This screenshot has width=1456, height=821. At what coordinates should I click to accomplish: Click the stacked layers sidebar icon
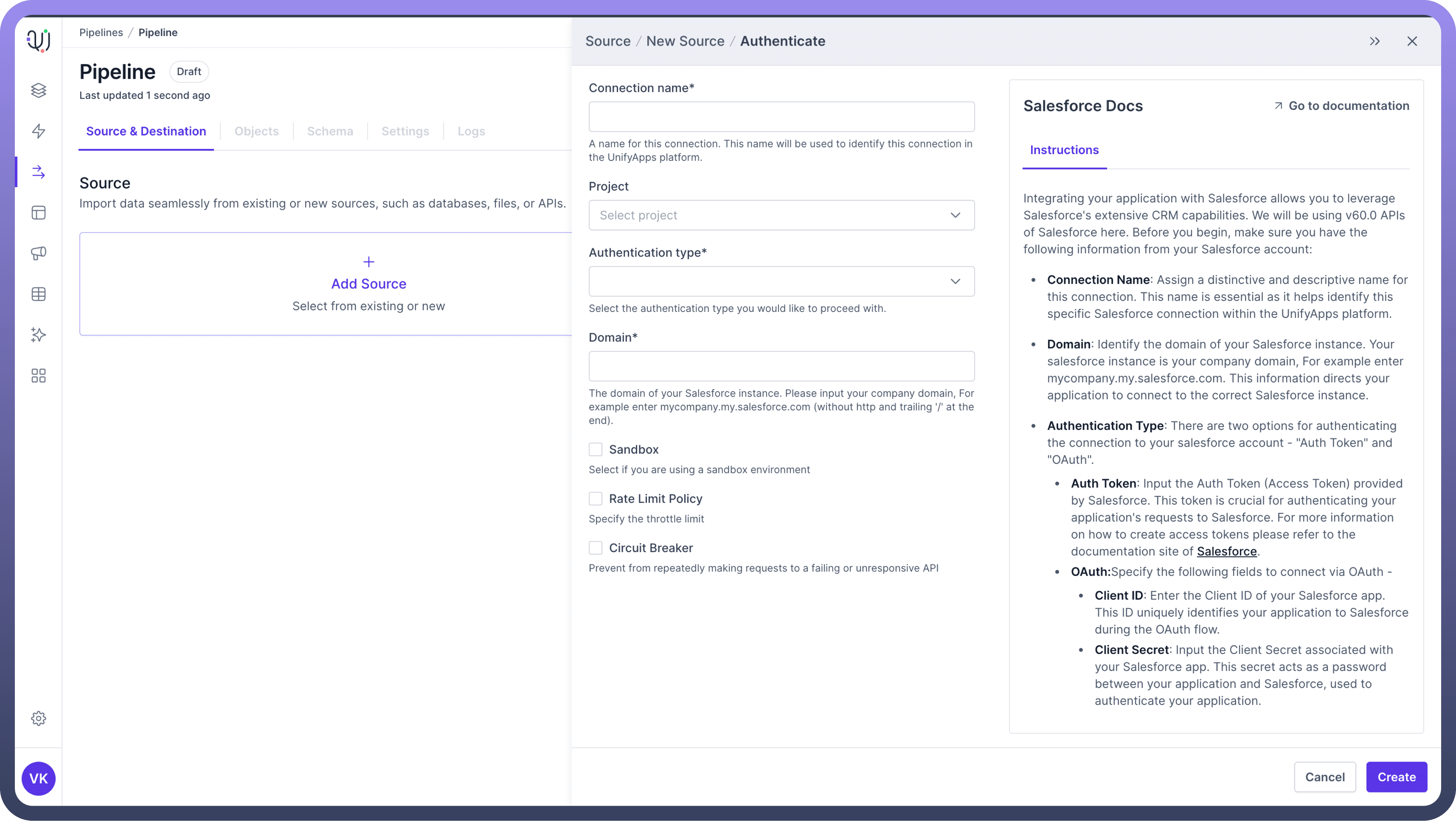[38, 90]
